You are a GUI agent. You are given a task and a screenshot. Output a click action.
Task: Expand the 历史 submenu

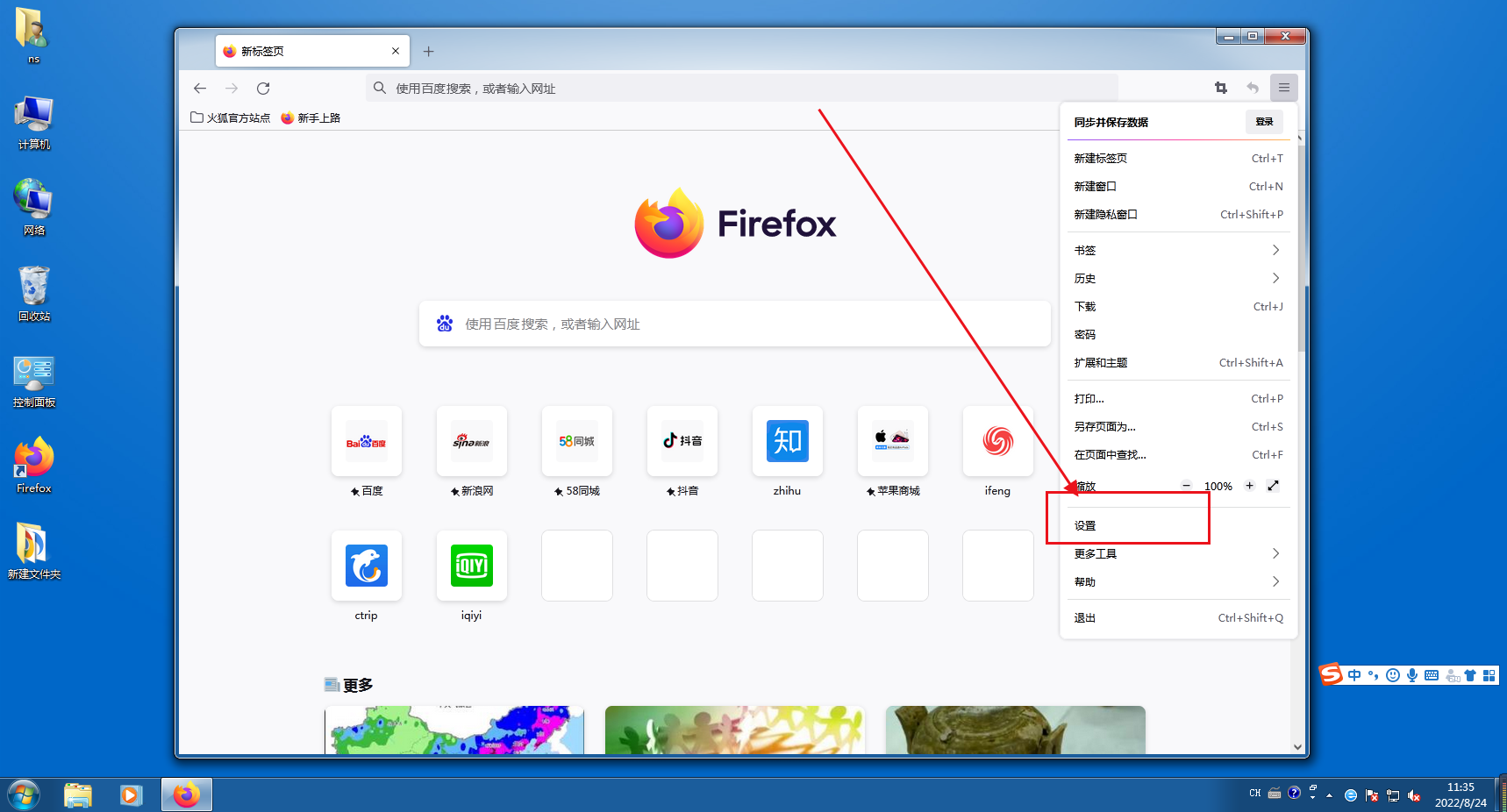(1178, 279)
